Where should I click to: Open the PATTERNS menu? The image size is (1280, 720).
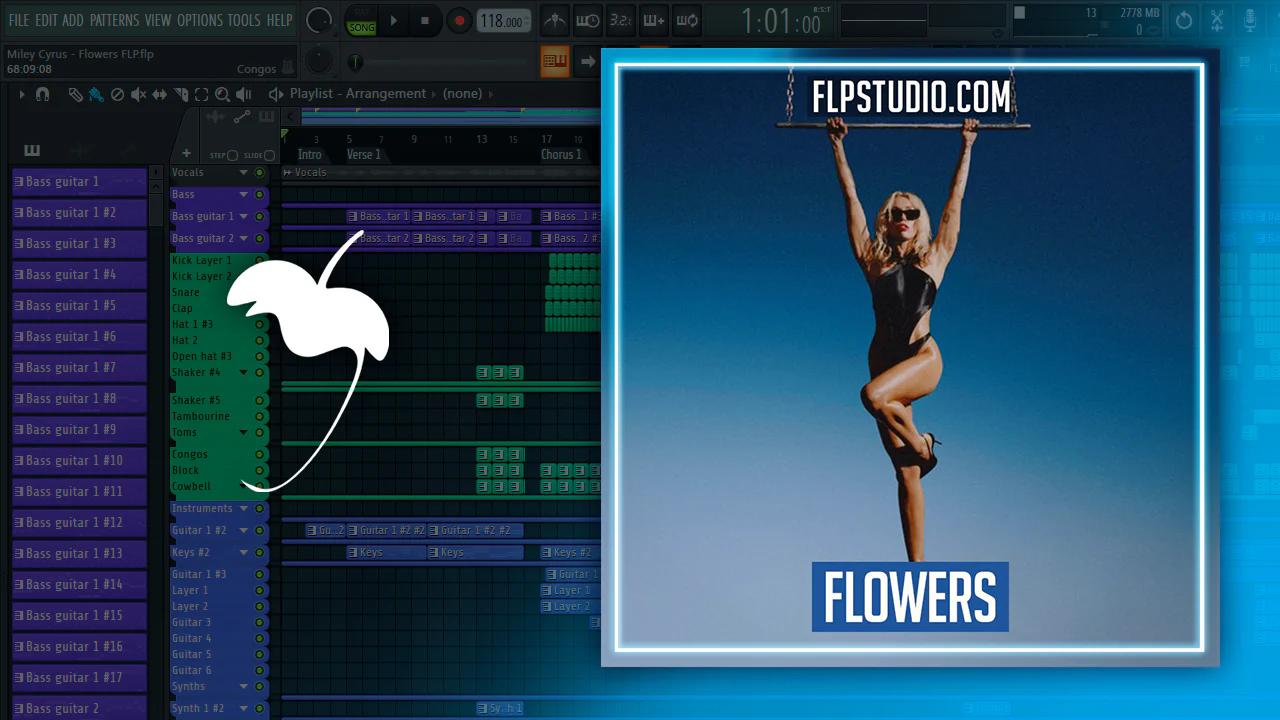click(114, 20)
